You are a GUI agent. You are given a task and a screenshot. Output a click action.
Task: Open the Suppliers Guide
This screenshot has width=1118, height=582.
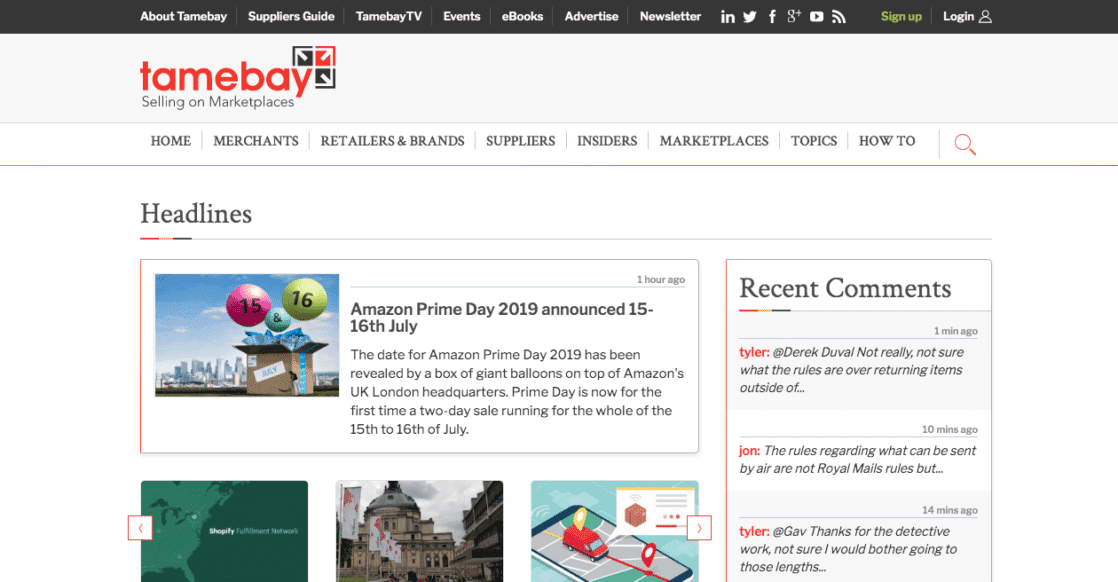coord(291,16)
